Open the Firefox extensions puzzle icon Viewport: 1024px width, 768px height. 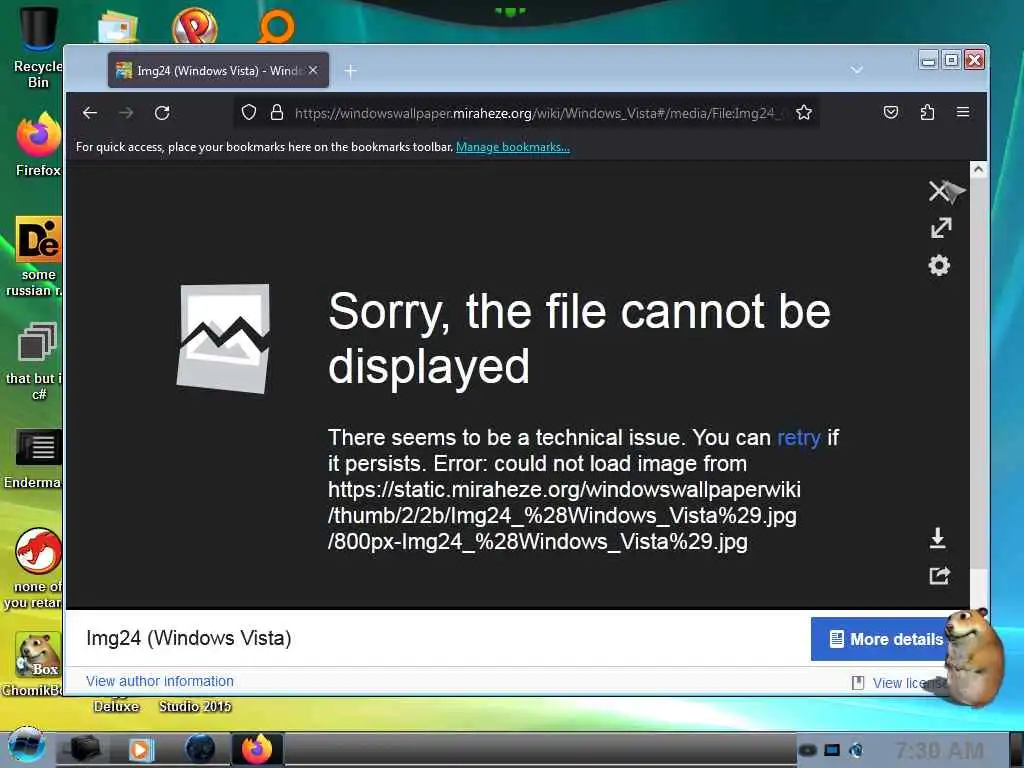pyautogui.click(x=927, y=112)
